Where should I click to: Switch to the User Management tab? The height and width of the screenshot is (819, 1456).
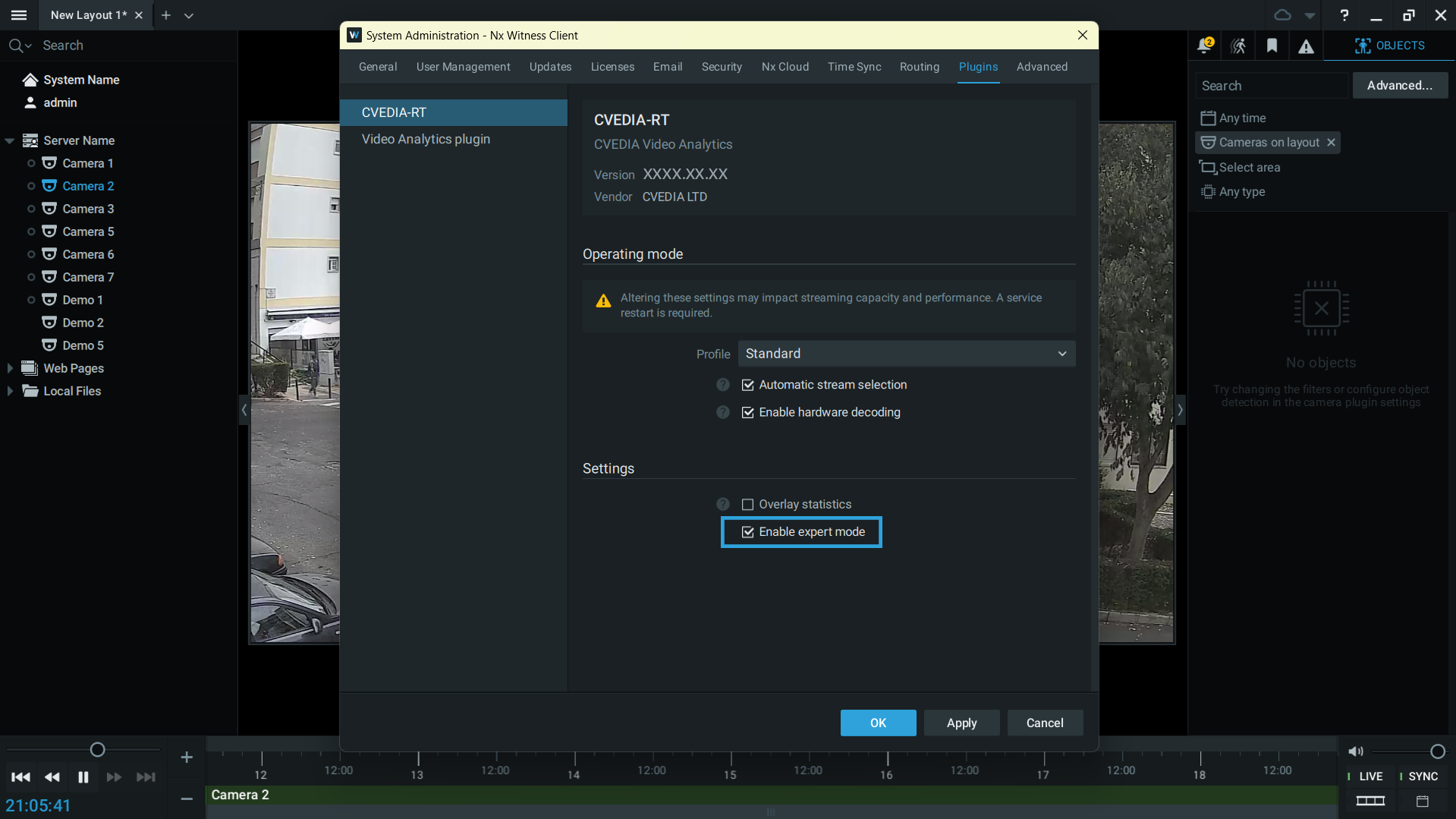(x=463, y=67)
